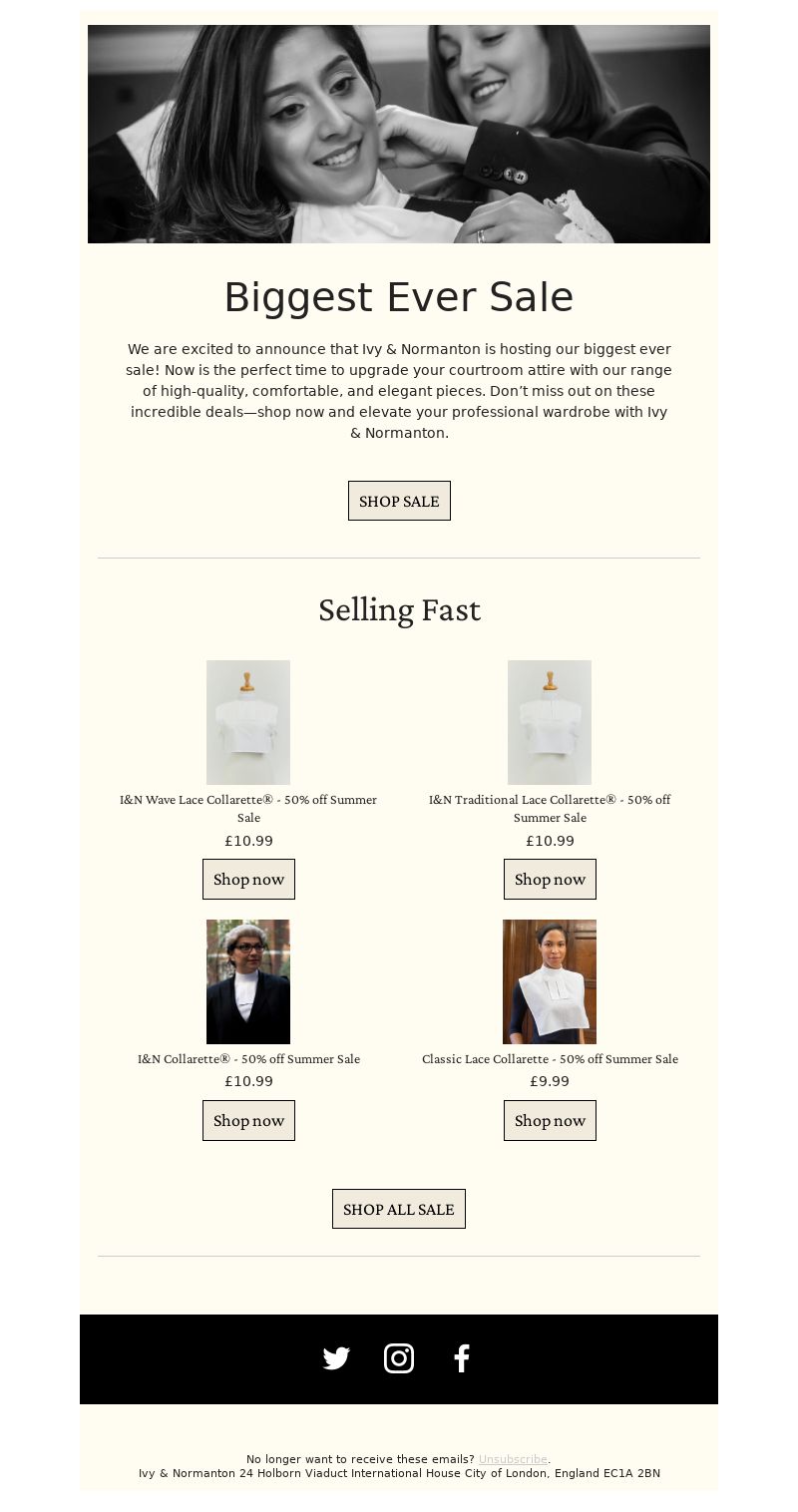The image size is (798, 1512).
Task: Open the I&N Wave Lace Collarette title link
Action: (x=248, y=808)
